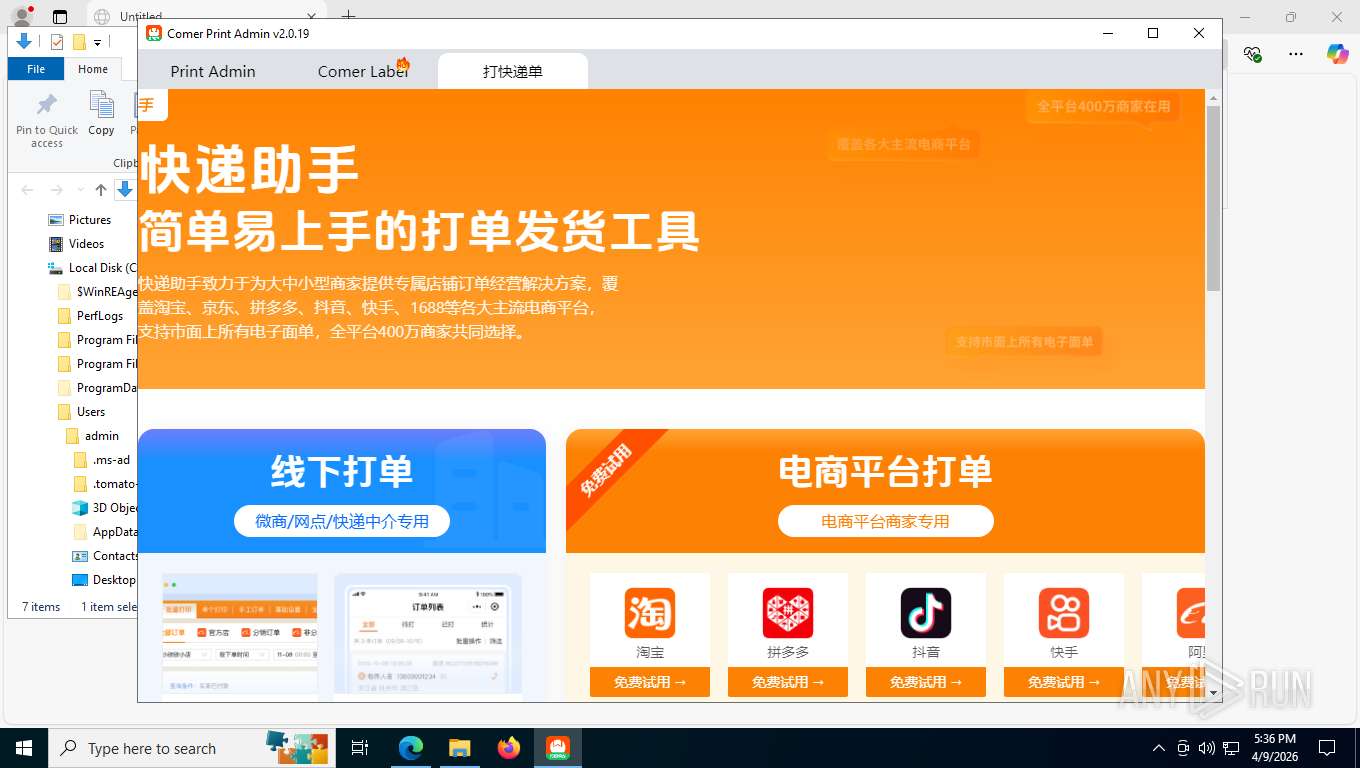The width and height of the screenshot is (1360, 768).
Task: Click the 微商/网点/快递中介专用 button
Action: click(342, 521)
